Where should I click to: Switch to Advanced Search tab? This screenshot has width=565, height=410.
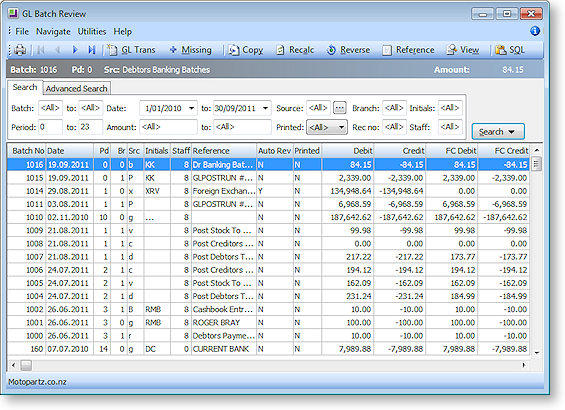76,88
